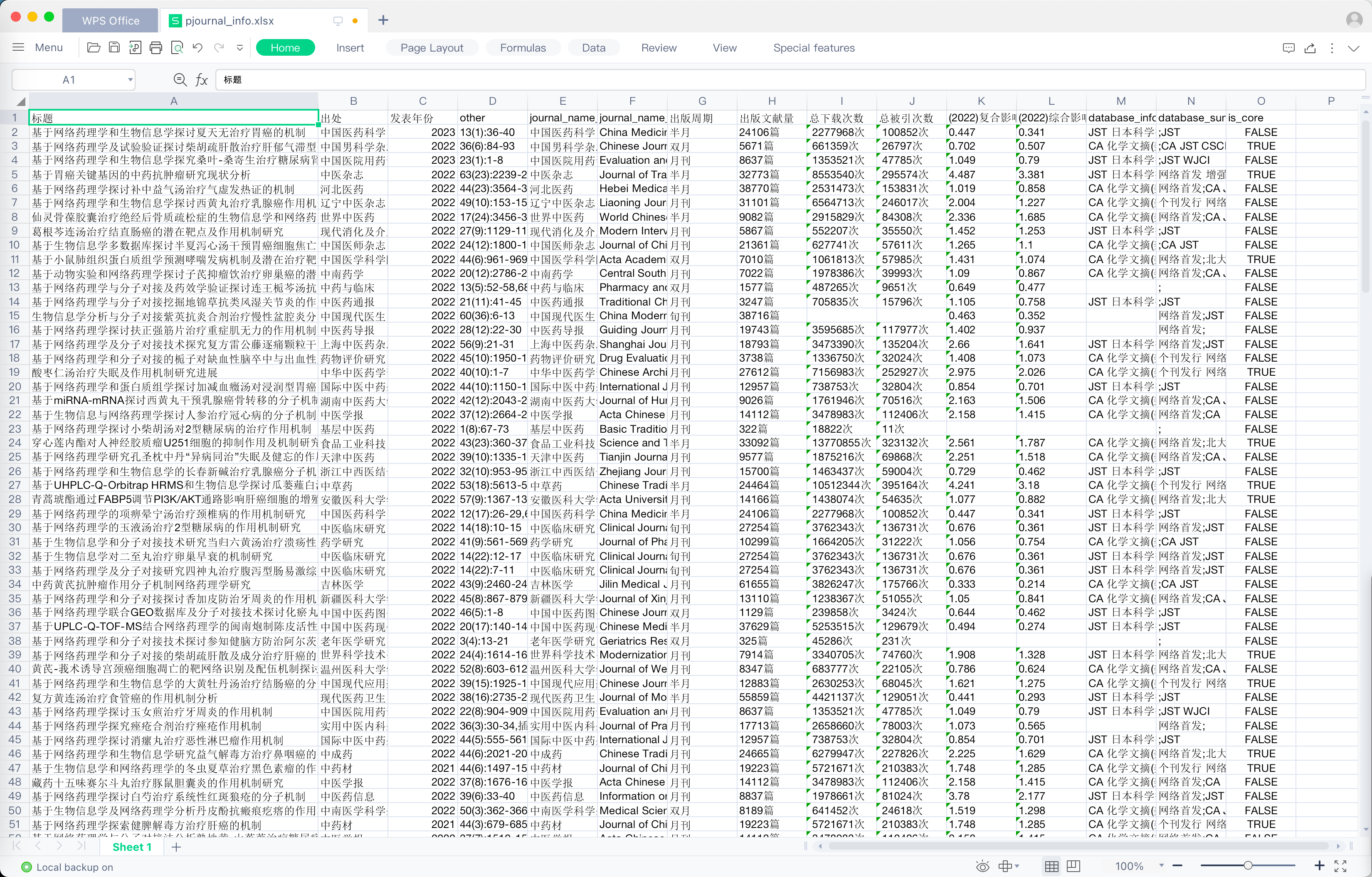Expand the quick access toolbar customize arrow
Screen dimensions: 1372x877
(240, 48)
